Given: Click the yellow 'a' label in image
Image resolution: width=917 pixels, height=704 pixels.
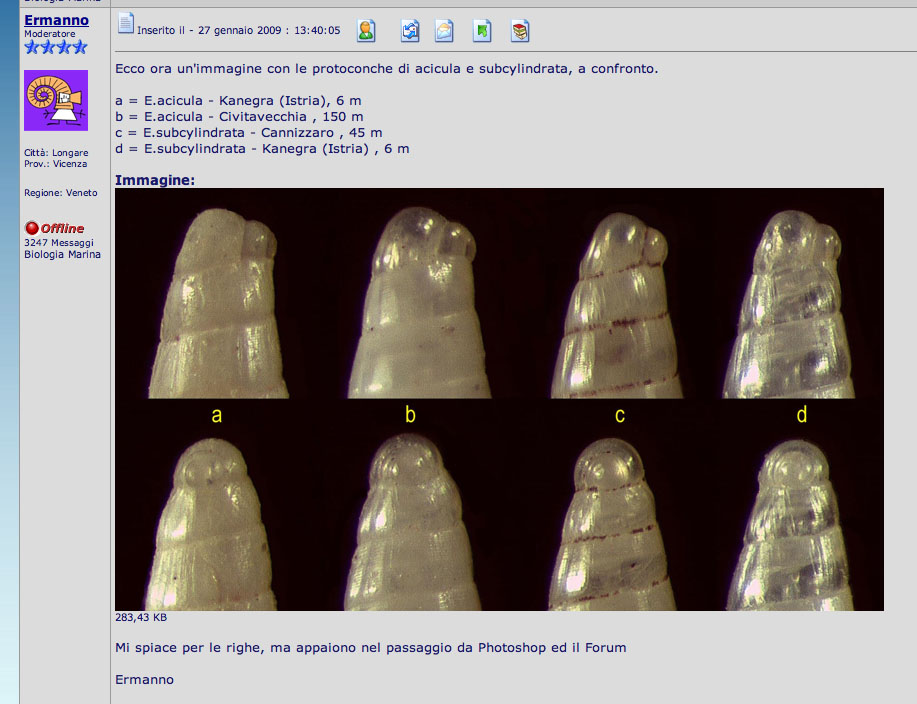Looking at the screenshot, I should pyautogui.click(x=216, y=416).
